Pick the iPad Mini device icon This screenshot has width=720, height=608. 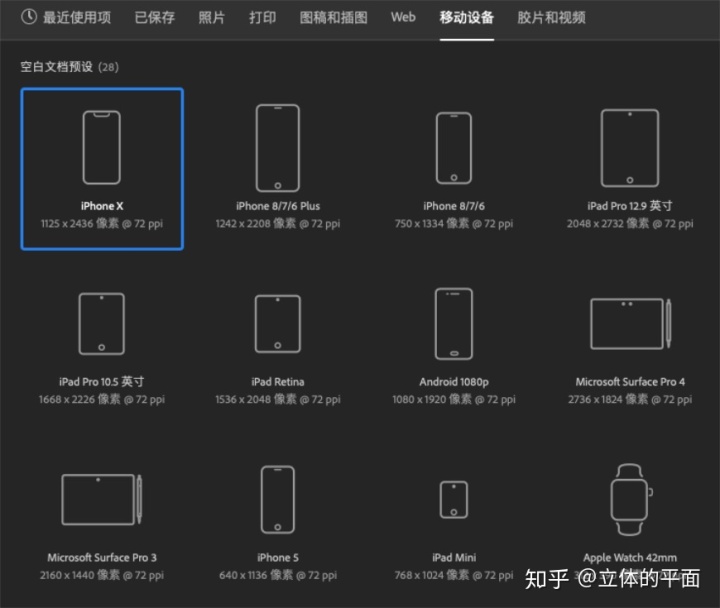pyautogui.click(x=454, y=500)
